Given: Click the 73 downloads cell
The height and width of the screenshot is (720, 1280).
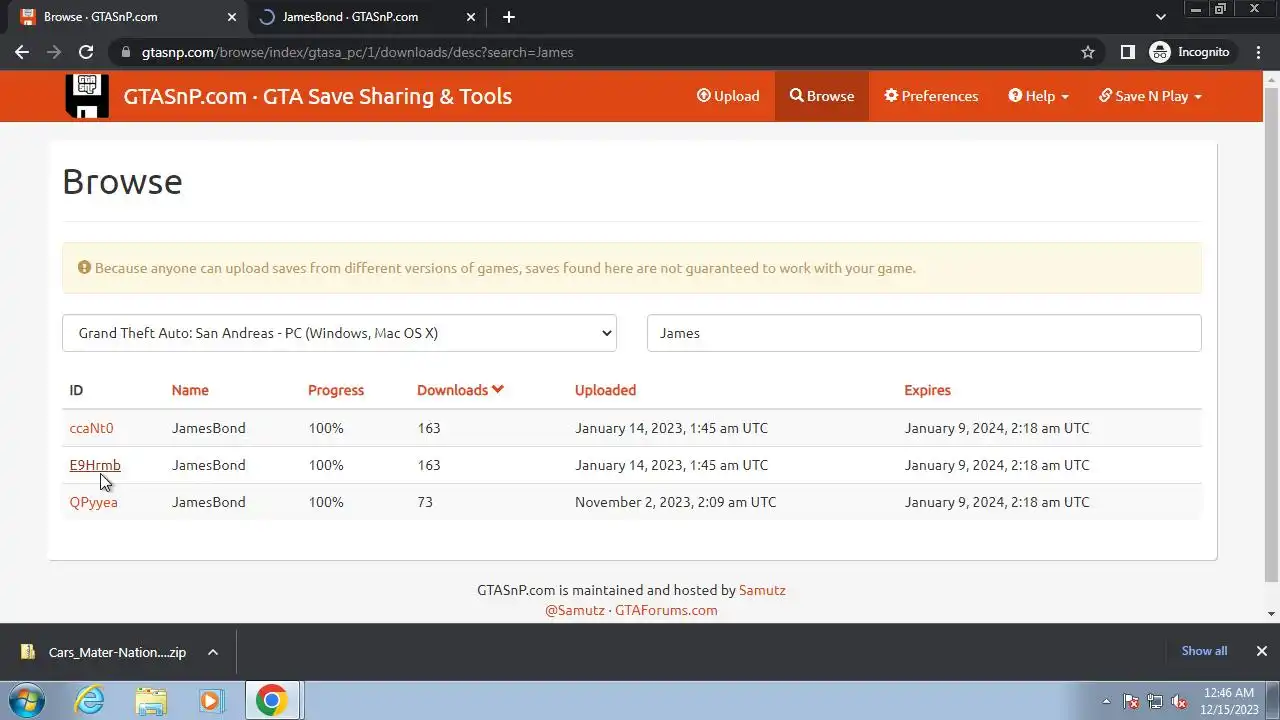Looking at the screenshot, I should [425, 502].
